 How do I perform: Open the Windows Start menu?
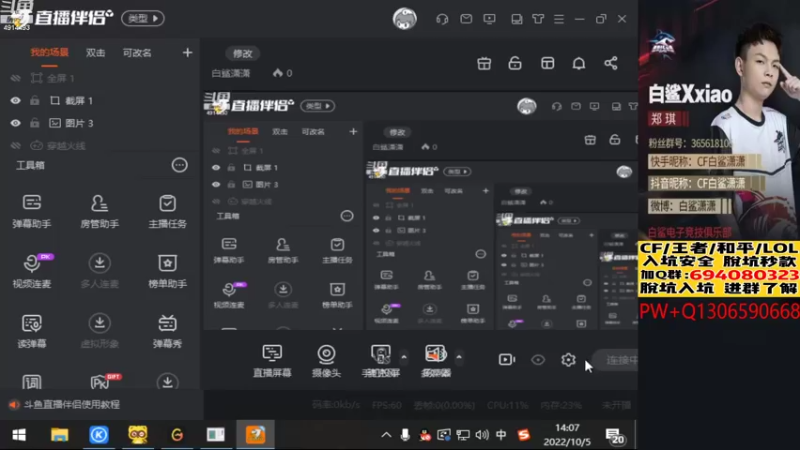pos(19,435)
